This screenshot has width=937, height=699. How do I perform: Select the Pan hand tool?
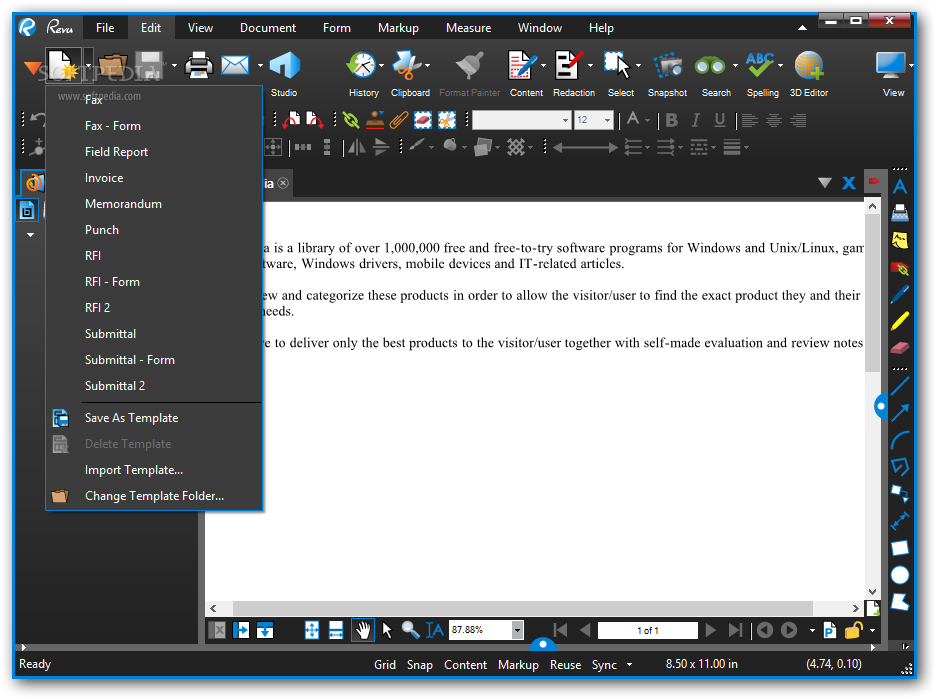pos(363,630)
